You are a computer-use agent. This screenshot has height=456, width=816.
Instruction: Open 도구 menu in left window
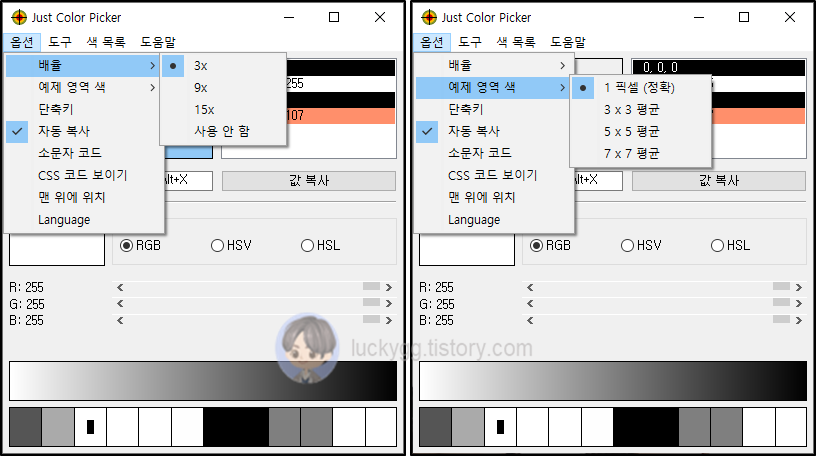click(x=60, y=42)
